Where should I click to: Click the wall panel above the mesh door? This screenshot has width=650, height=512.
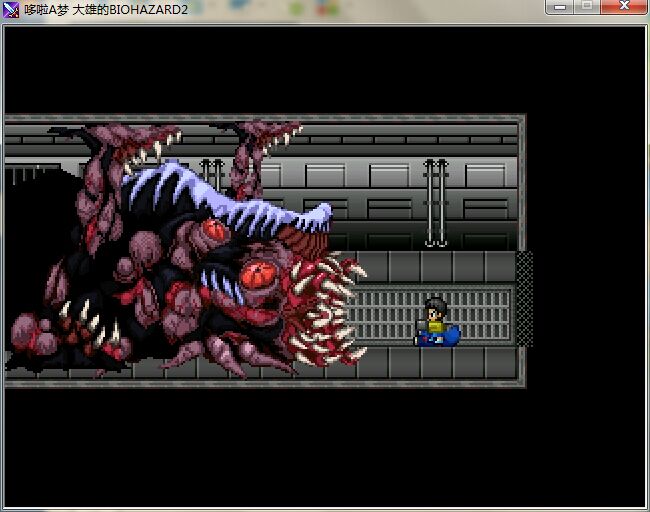tap(500, 200)
